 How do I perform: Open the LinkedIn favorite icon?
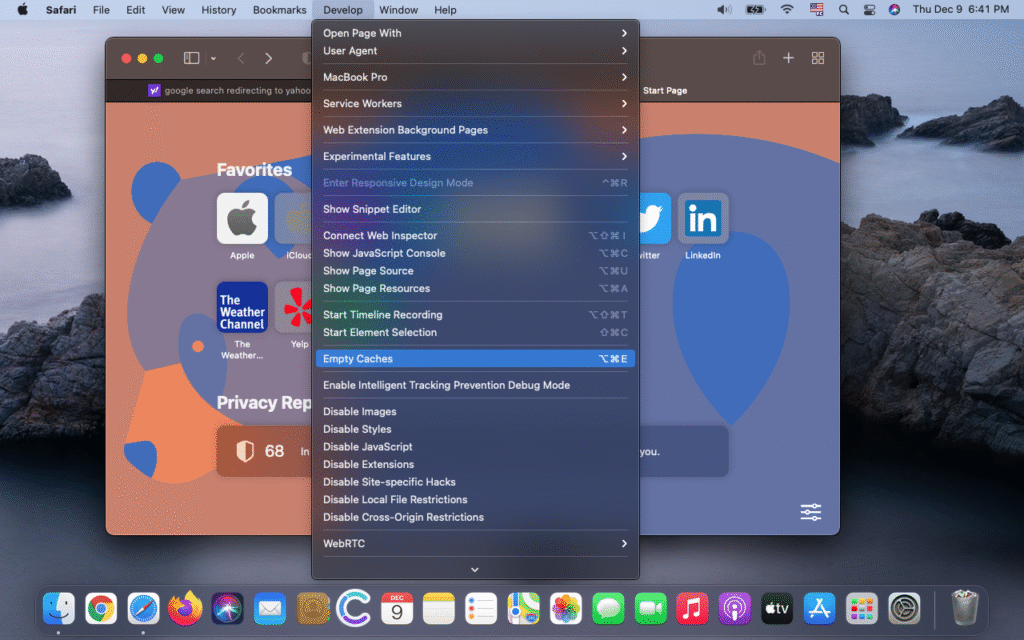pos(703,219)
